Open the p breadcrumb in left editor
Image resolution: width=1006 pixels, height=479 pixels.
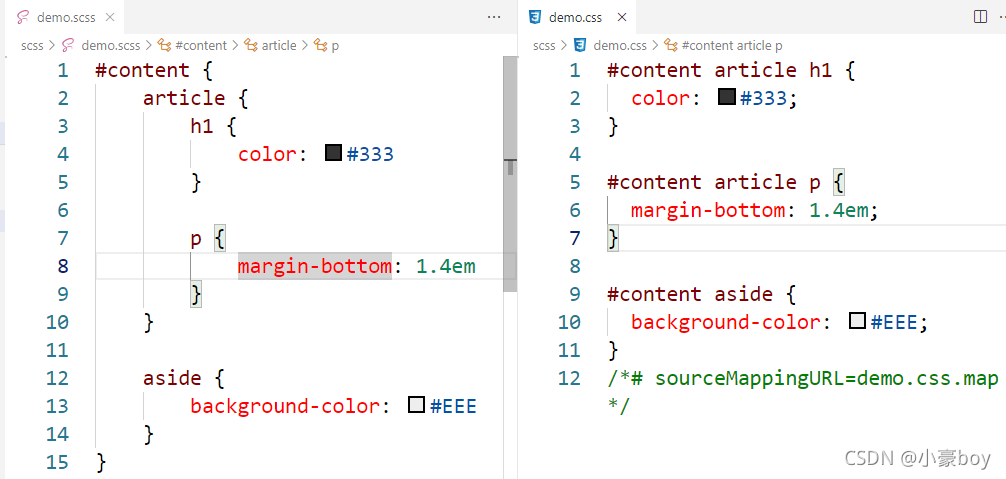335,46
